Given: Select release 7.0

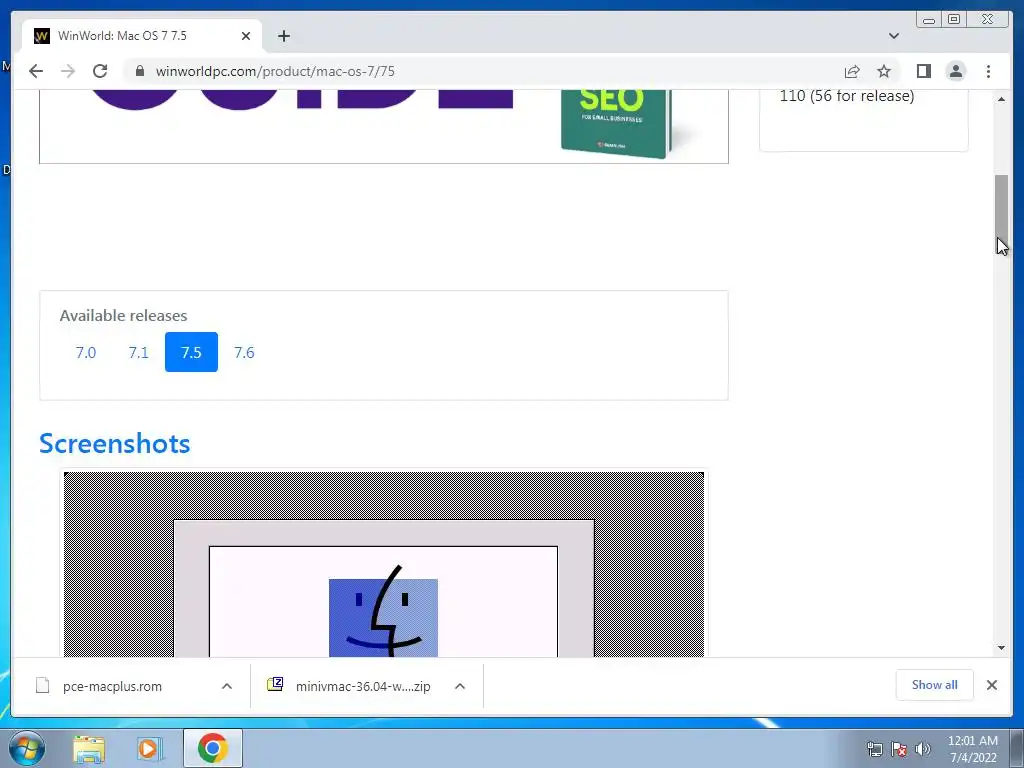Looking at the screenshot, I should point(86,353).
